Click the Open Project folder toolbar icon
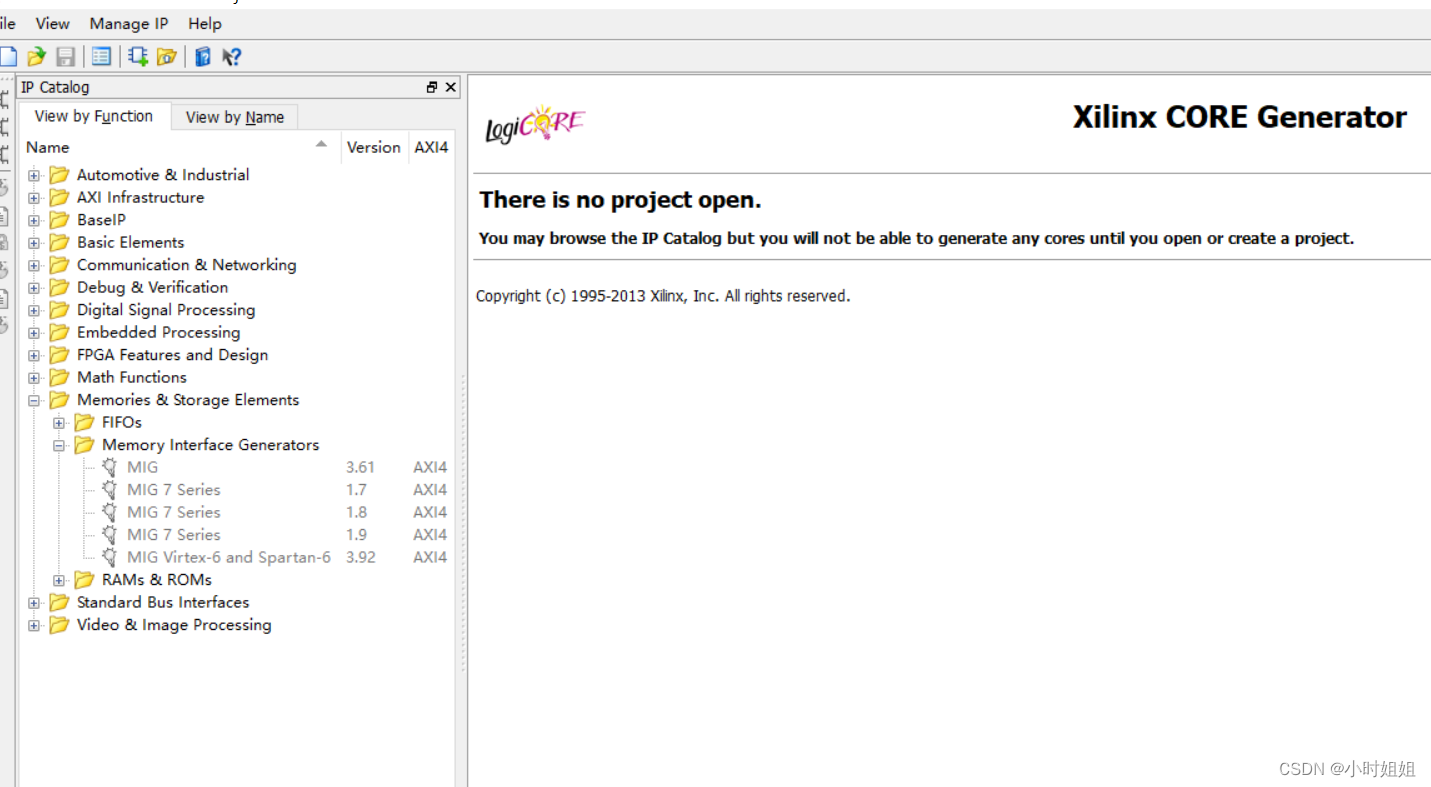1431x787 pixels. click(37, 57)
